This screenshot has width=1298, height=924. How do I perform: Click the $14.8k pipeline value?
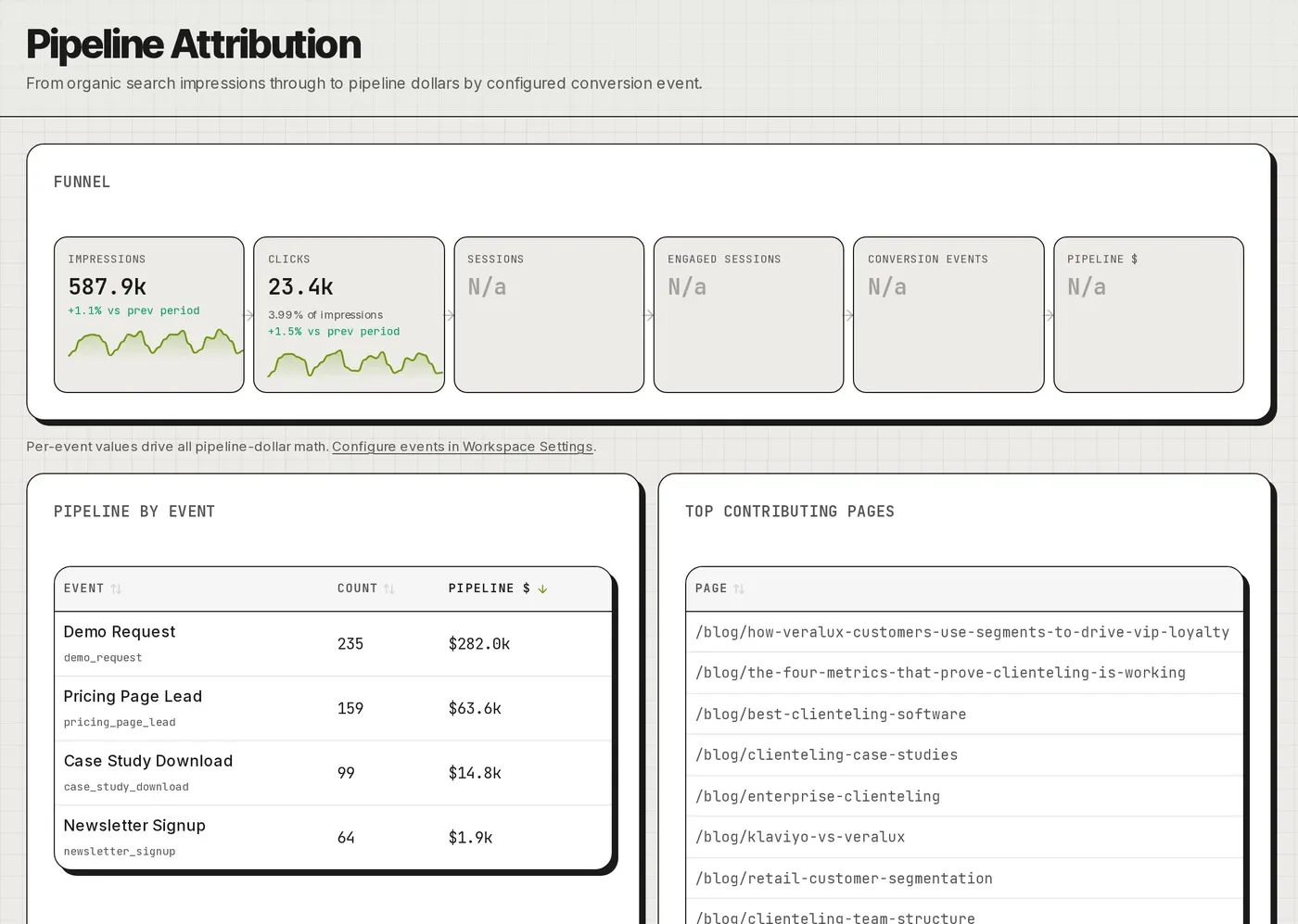(475, 773)
